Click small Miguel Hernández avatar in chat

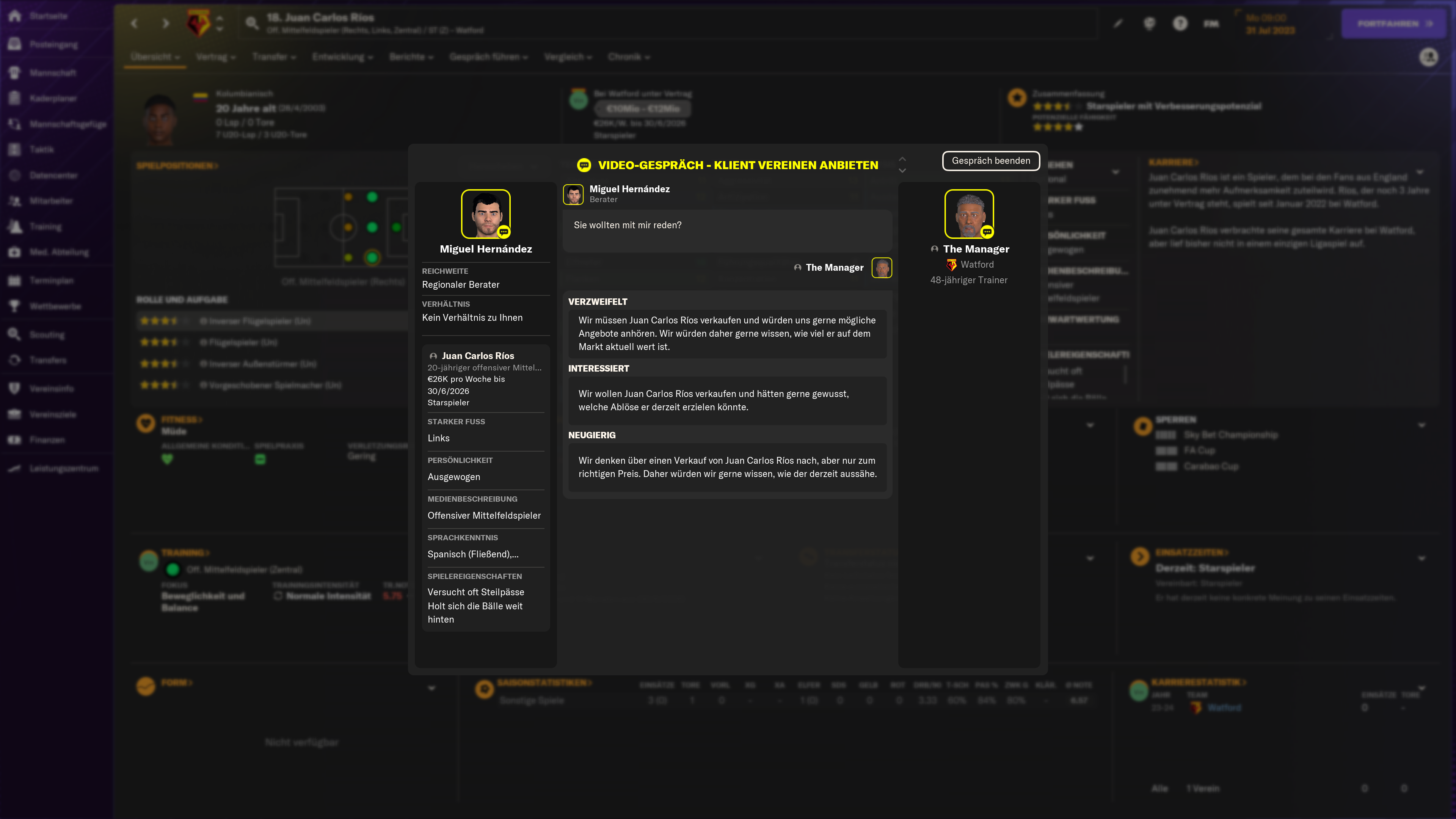(x=573, y=194)
